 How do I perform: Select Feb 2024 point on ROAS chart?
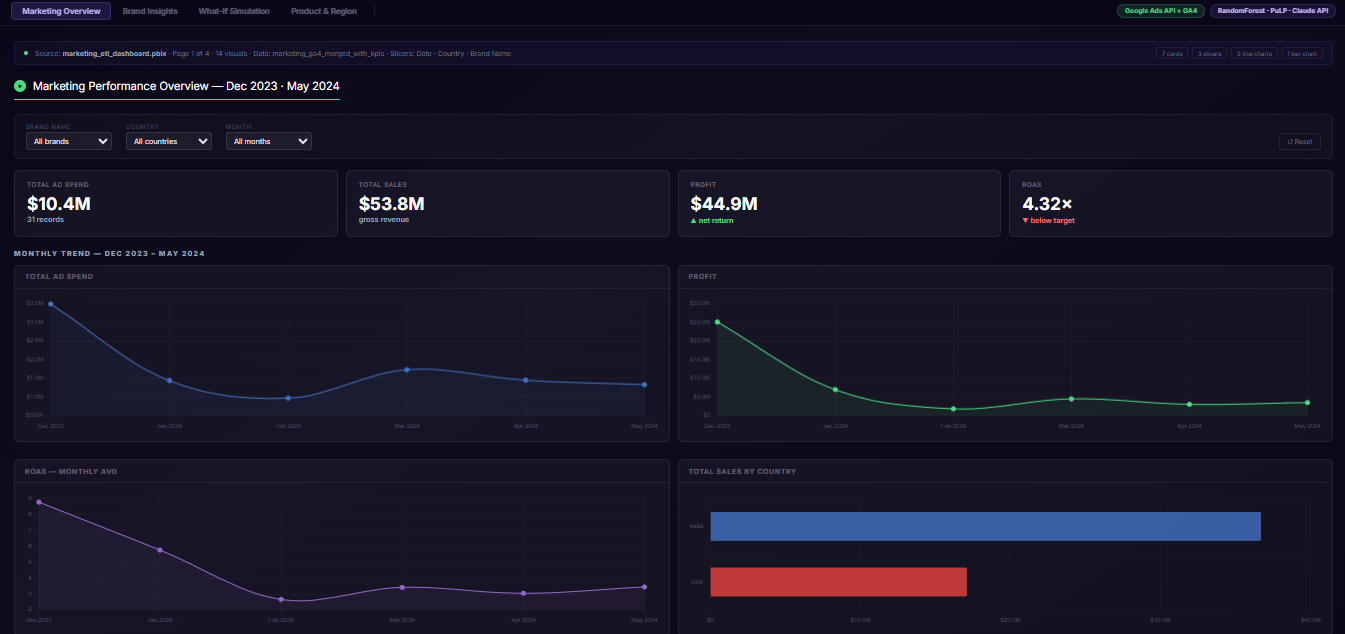pos(281,599)
